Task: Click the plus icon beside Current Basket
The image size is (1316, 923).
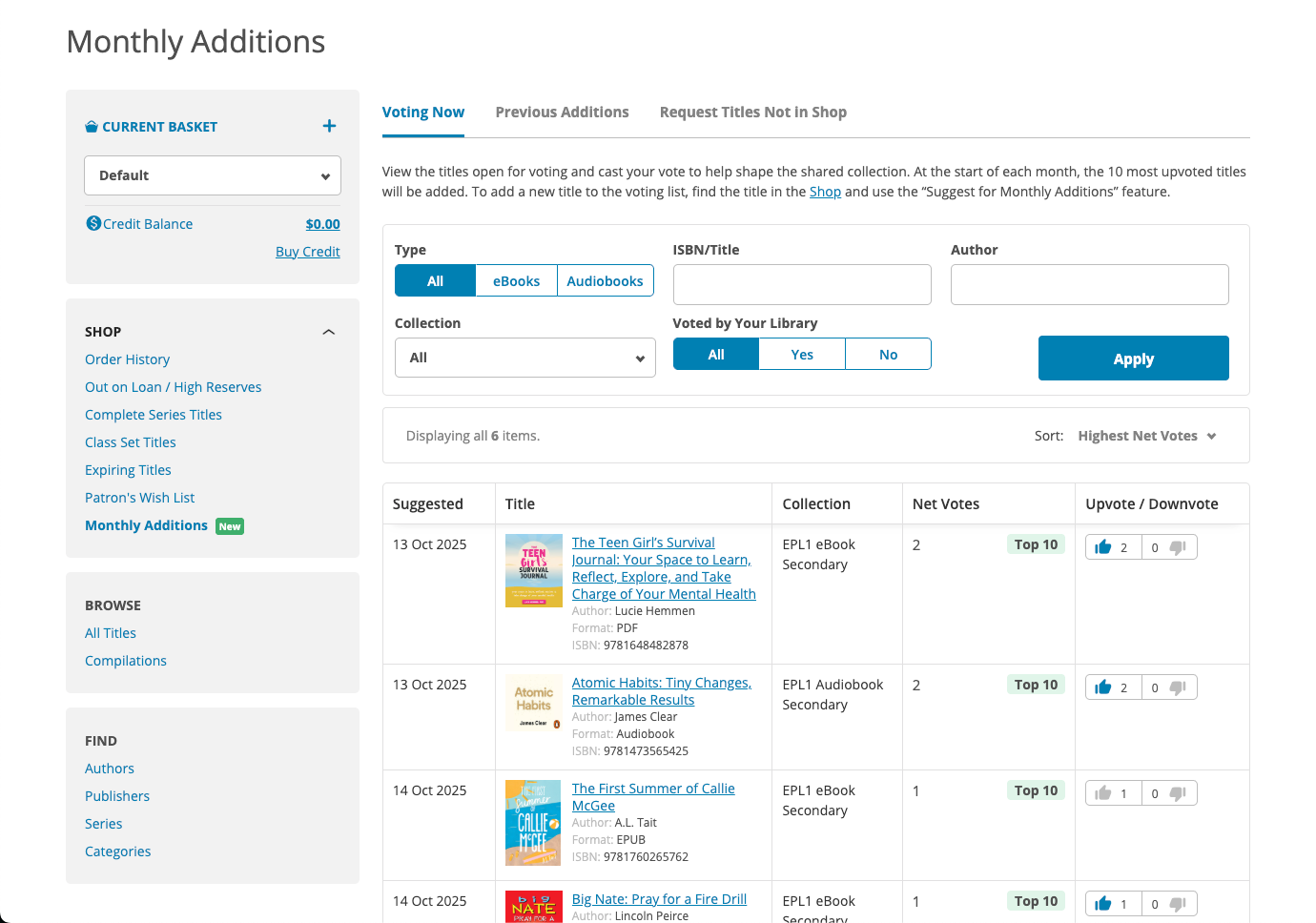Action: click(x=329, y=126)
